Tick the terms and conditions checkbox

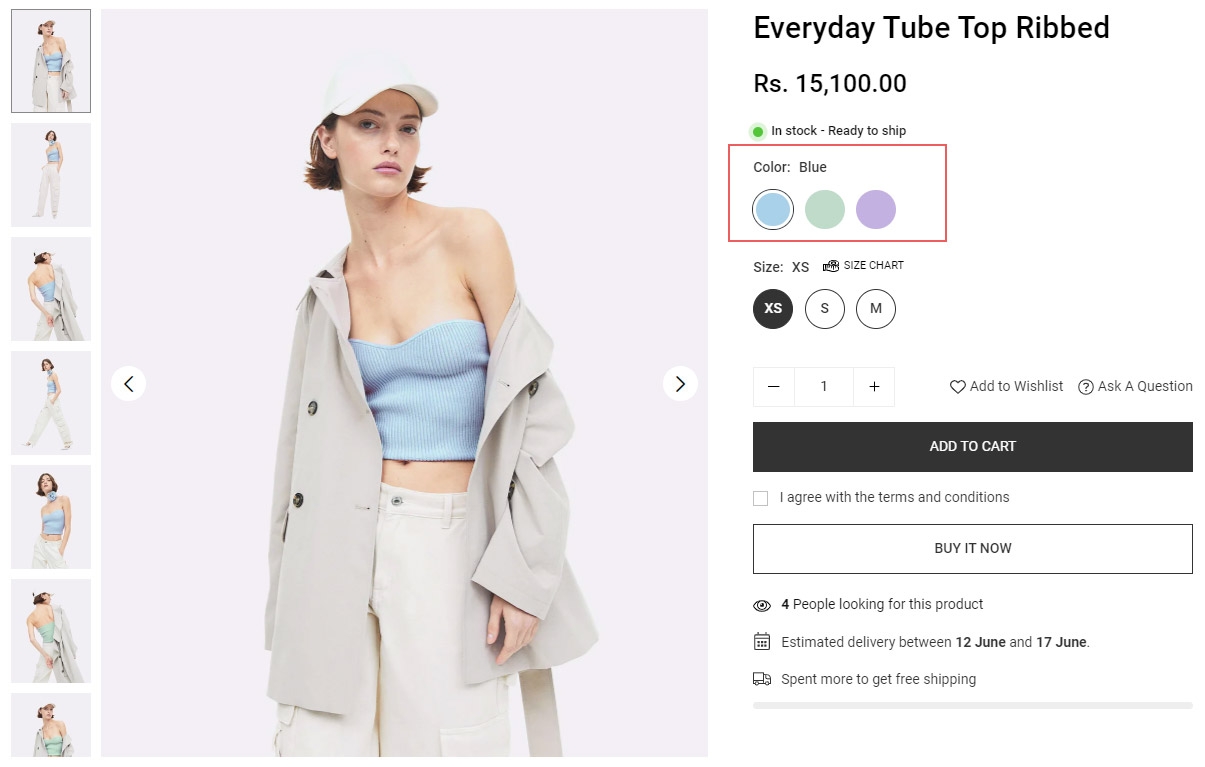pyautogui.click(x=761, y=498)
